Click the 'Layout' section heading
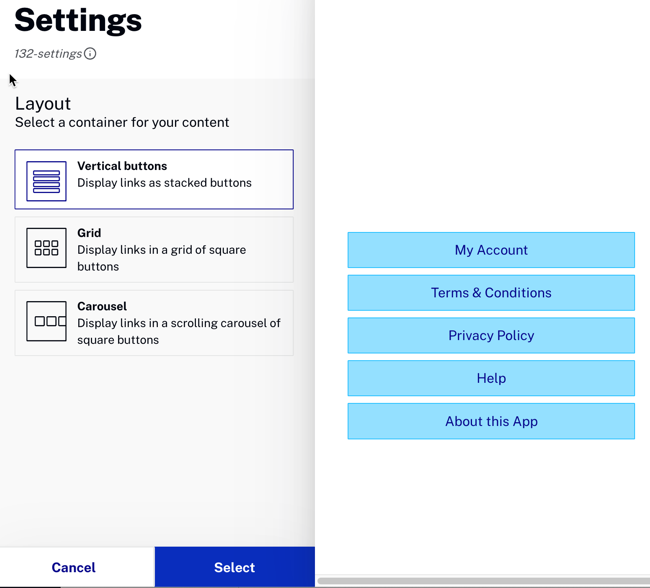 coord(43,104)
